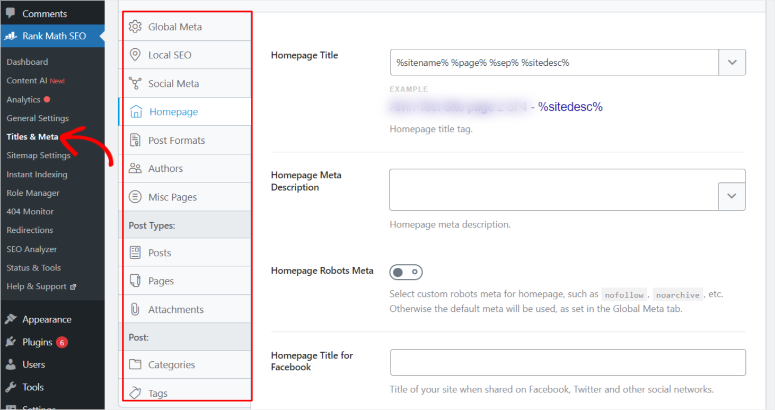Image resolution: width=775 pixels, height=410 pixels.
Task: Click the Global Meta gear icon
Action: point(135,27)
